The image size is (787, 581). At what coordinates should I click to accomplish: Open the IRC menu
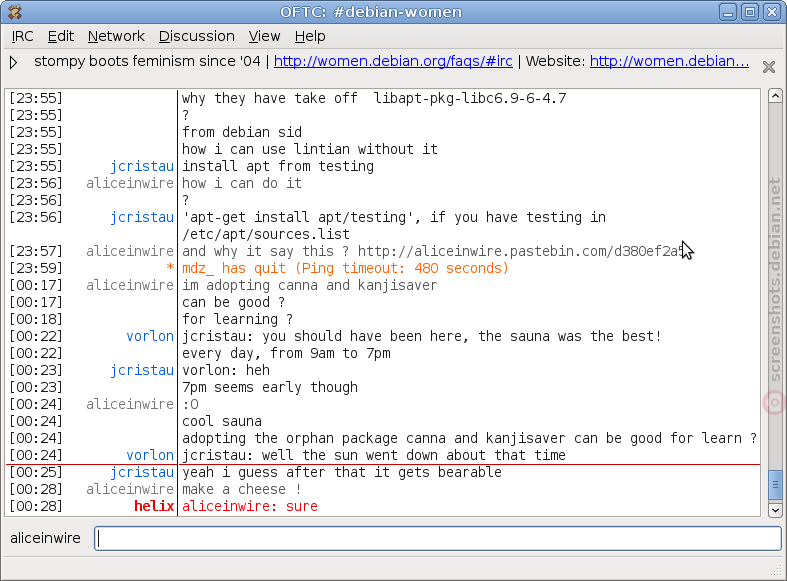tap(23, 36)
